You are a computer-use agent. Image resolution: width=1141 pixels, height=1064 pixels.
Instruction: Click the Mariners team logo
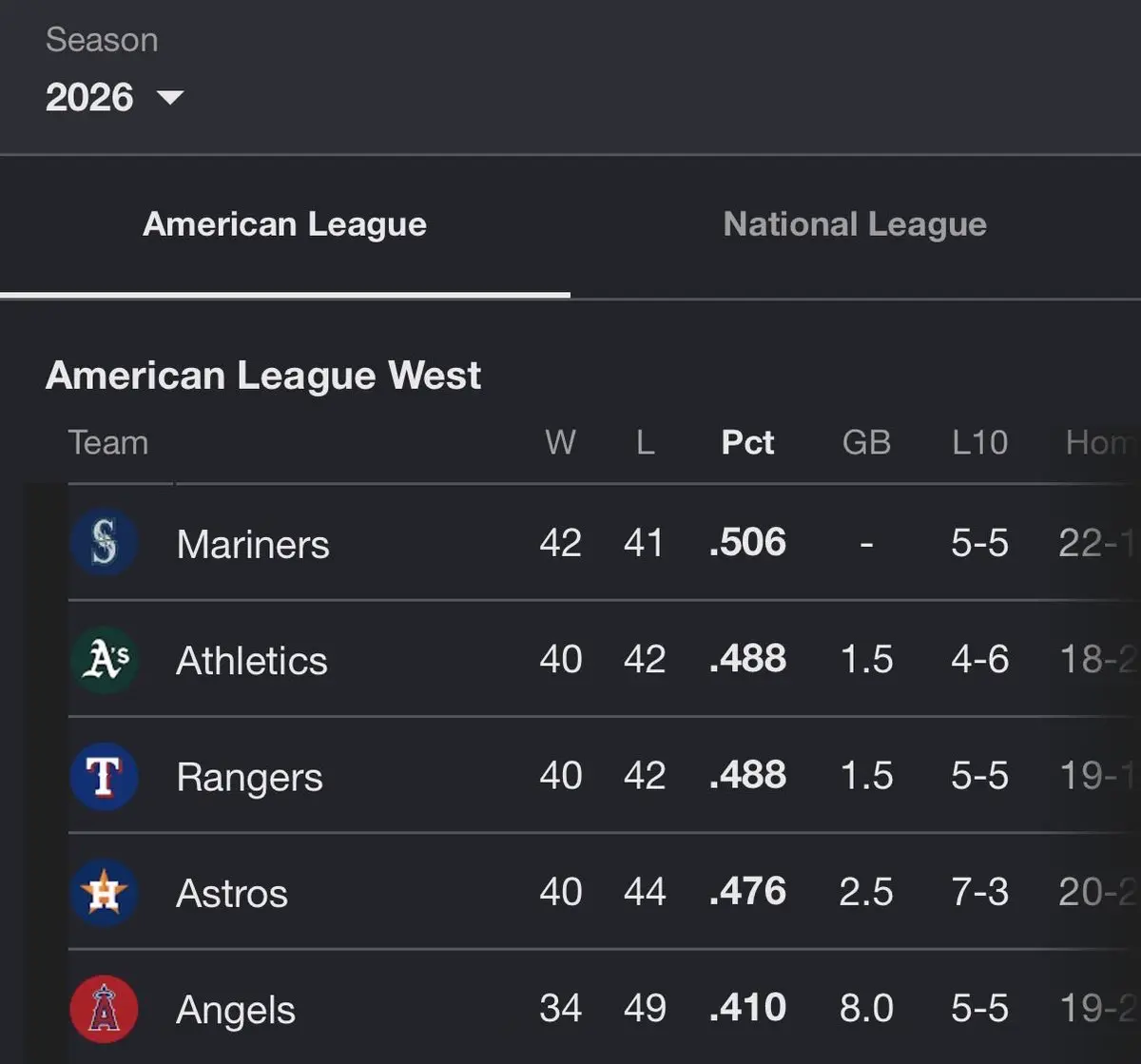tap(104, 543)
